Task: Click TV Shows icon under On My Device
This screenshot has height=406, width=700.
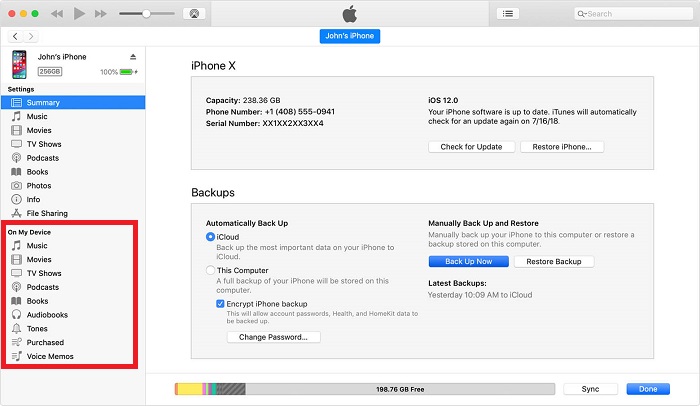Action: [x=16, y=273]
